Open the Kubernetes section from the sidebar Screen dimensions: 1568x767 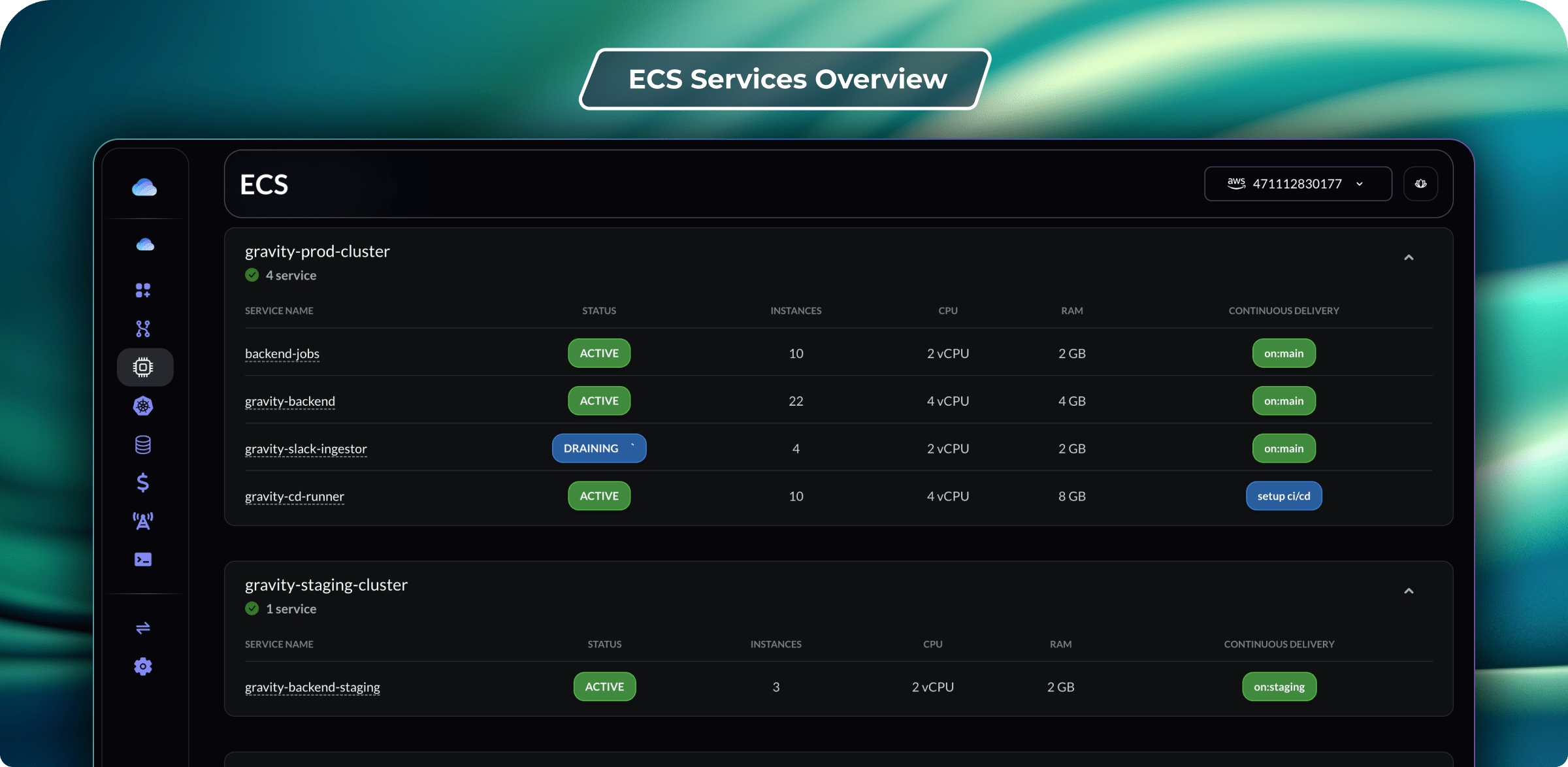(143, 406)
